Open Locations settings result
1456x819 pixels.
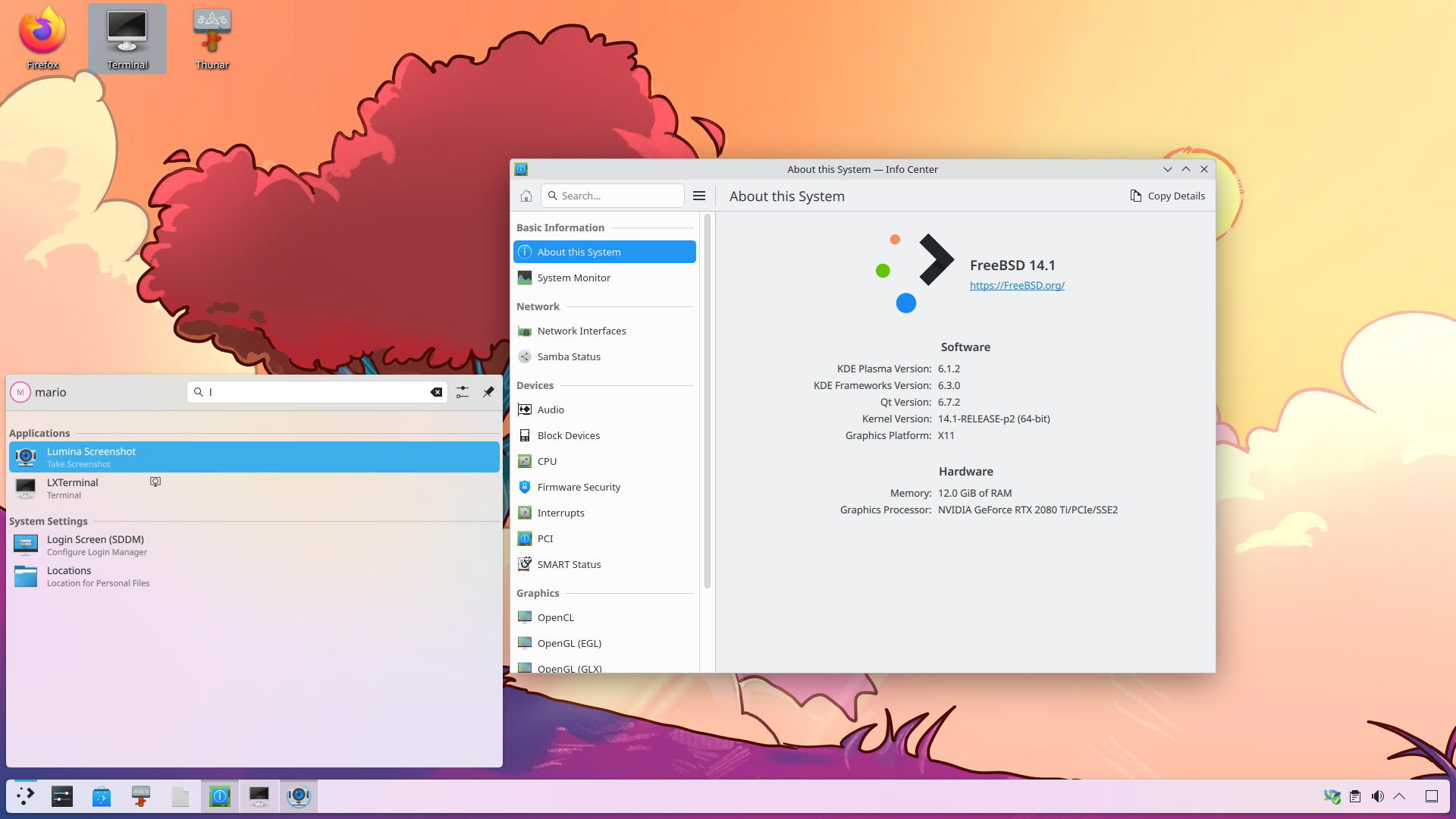tap(254, 576)
